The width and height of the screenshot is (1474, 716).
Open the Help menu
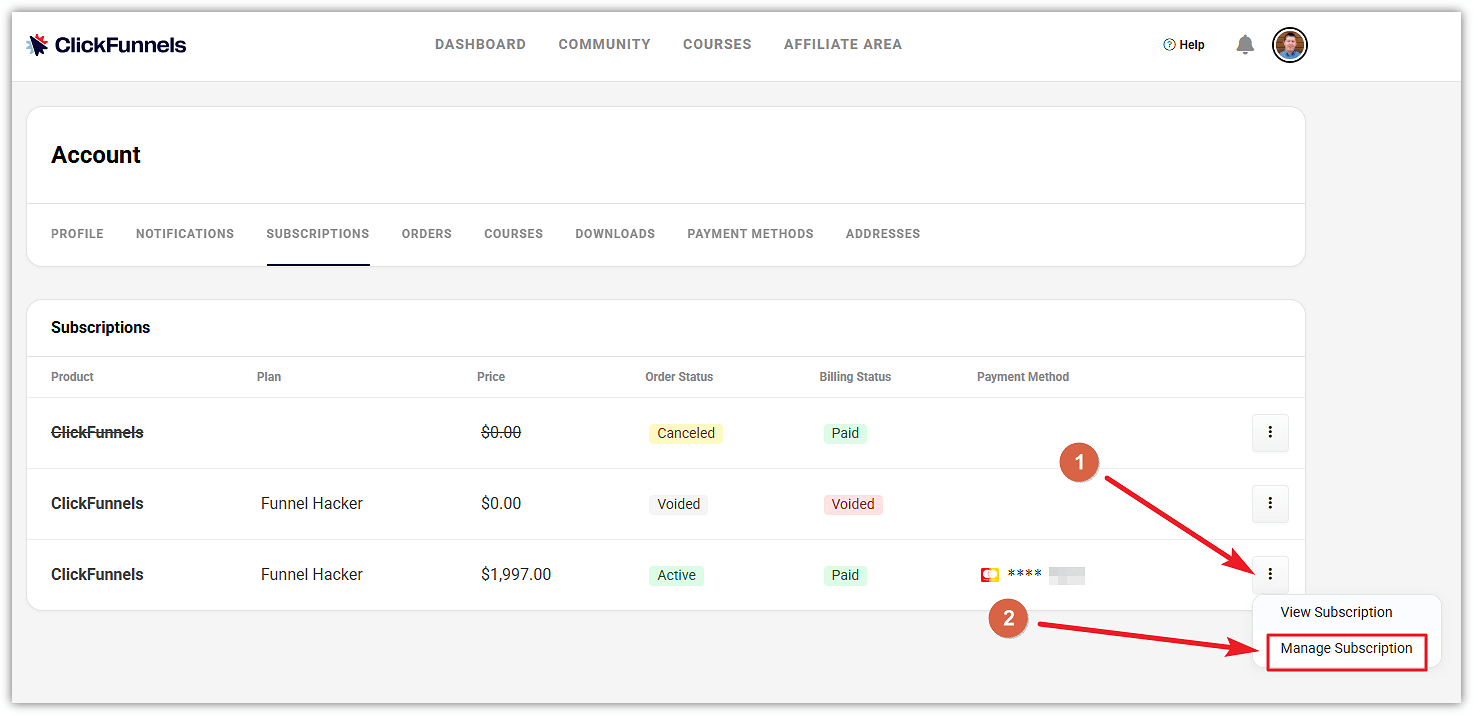point(1184,44)
